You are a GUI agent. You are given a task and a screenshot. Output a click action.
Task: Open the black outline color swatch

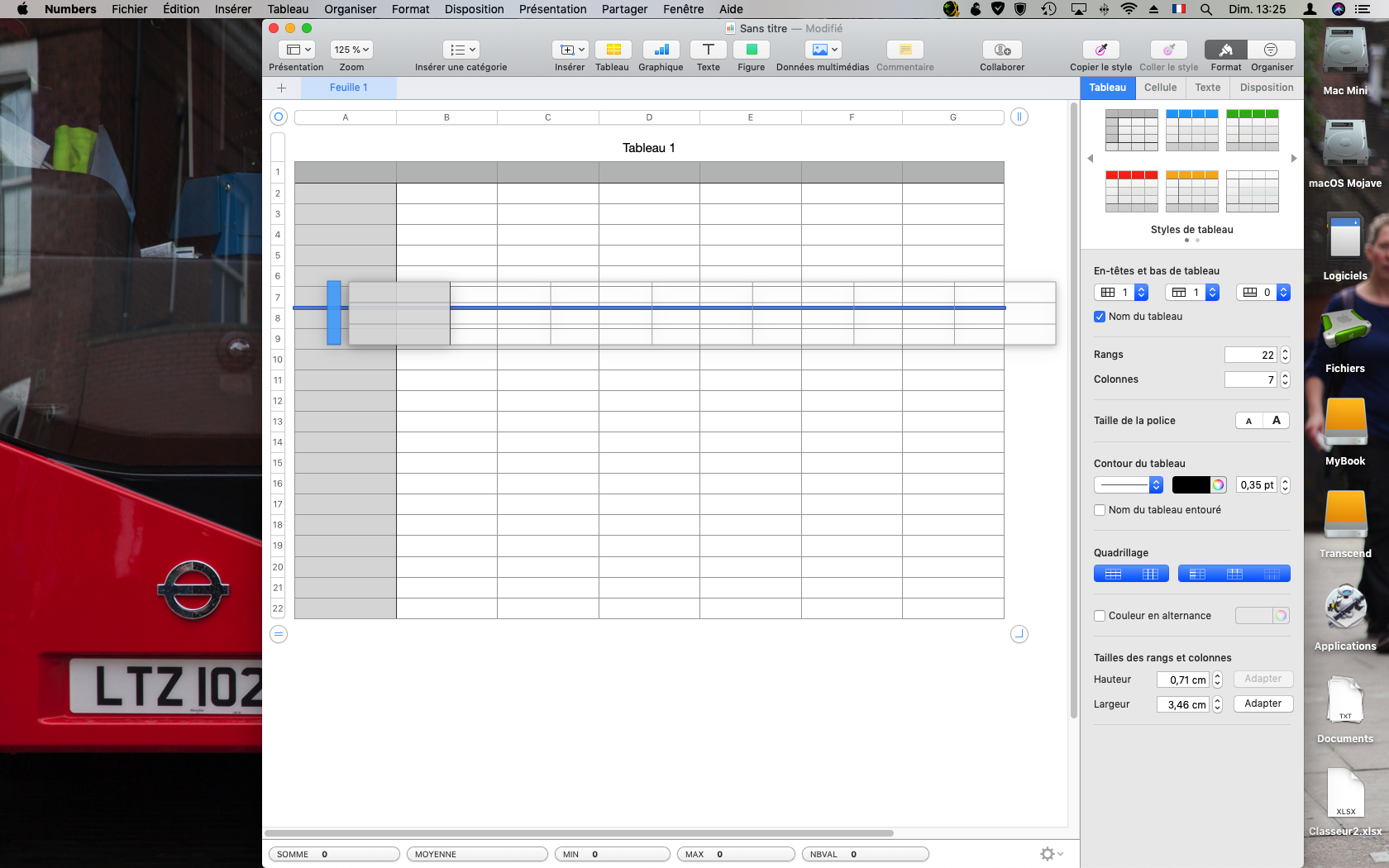tap(1191, 485)
